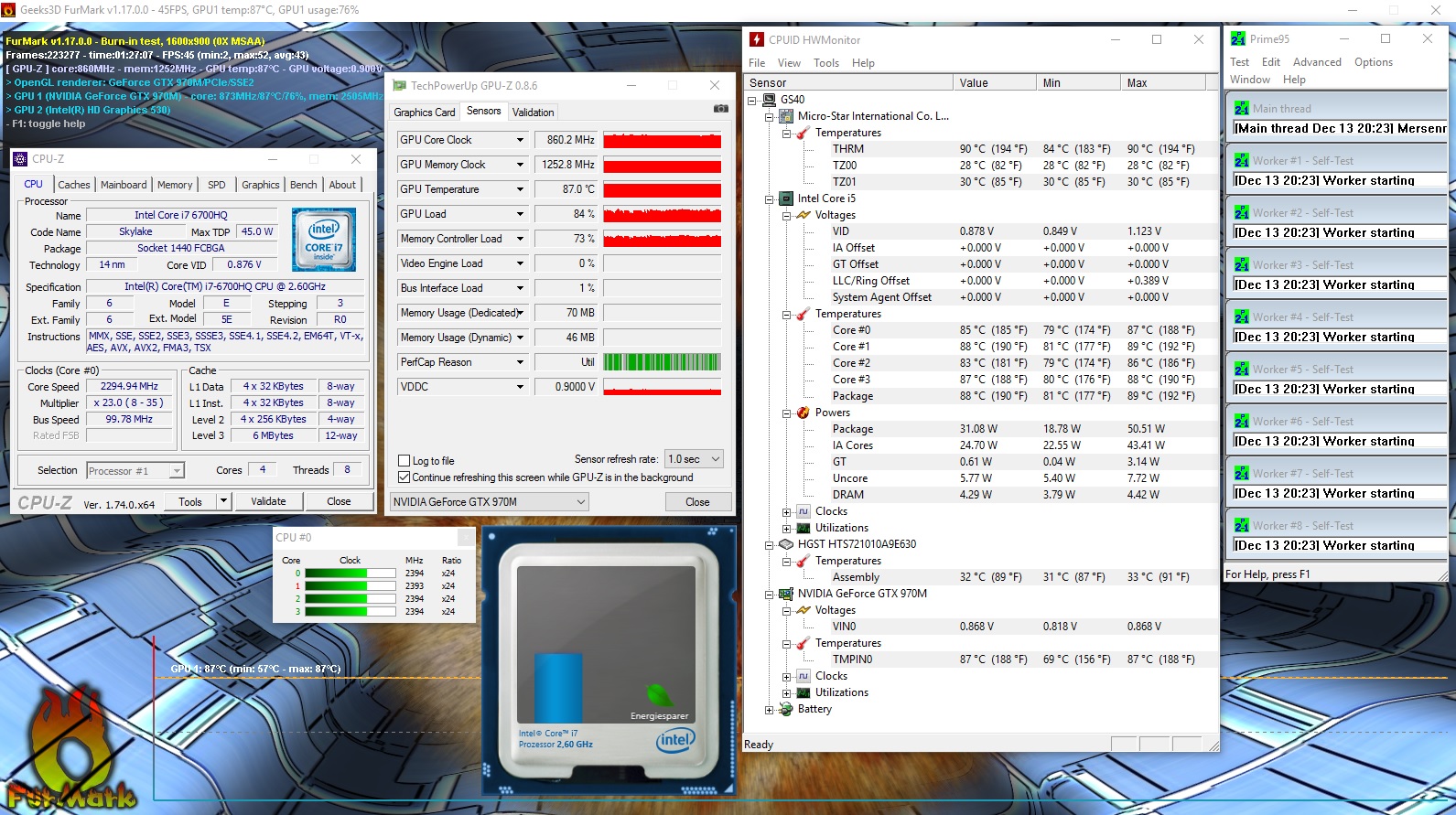Click the HGST hard drive icon in HWMonitor

[785, 544]
